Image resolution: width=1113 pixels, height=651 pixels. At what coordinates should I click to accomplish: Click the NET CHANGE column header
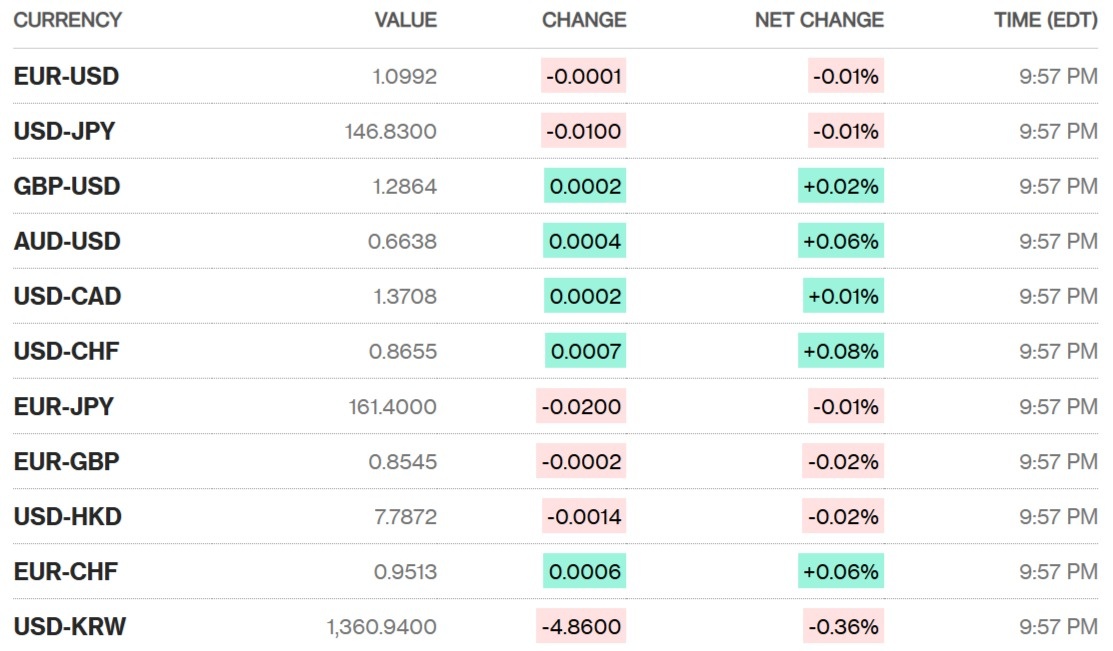tap(819, 20)
